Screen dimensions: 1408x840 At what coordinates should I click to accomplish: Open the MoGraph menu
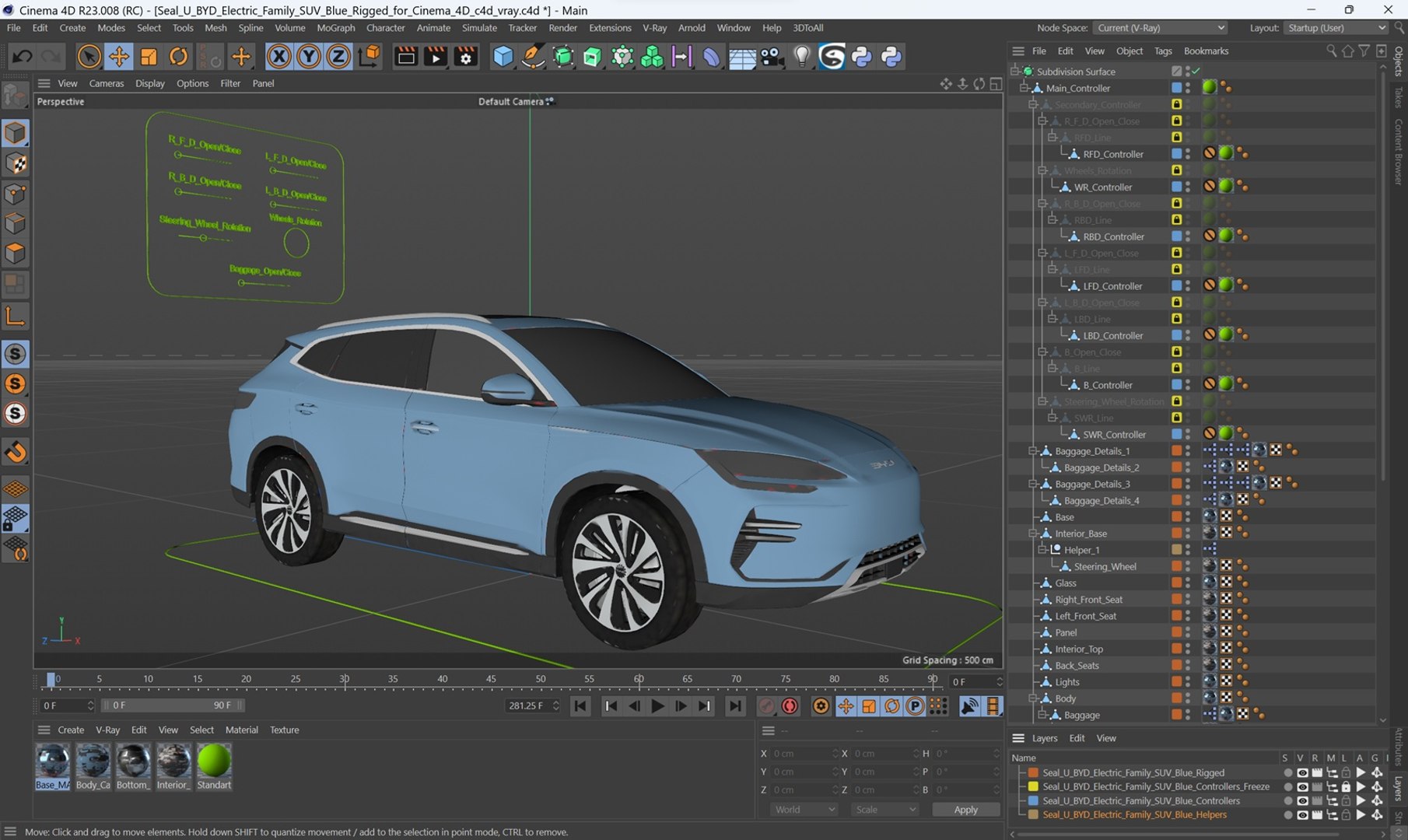click(335, 28)
